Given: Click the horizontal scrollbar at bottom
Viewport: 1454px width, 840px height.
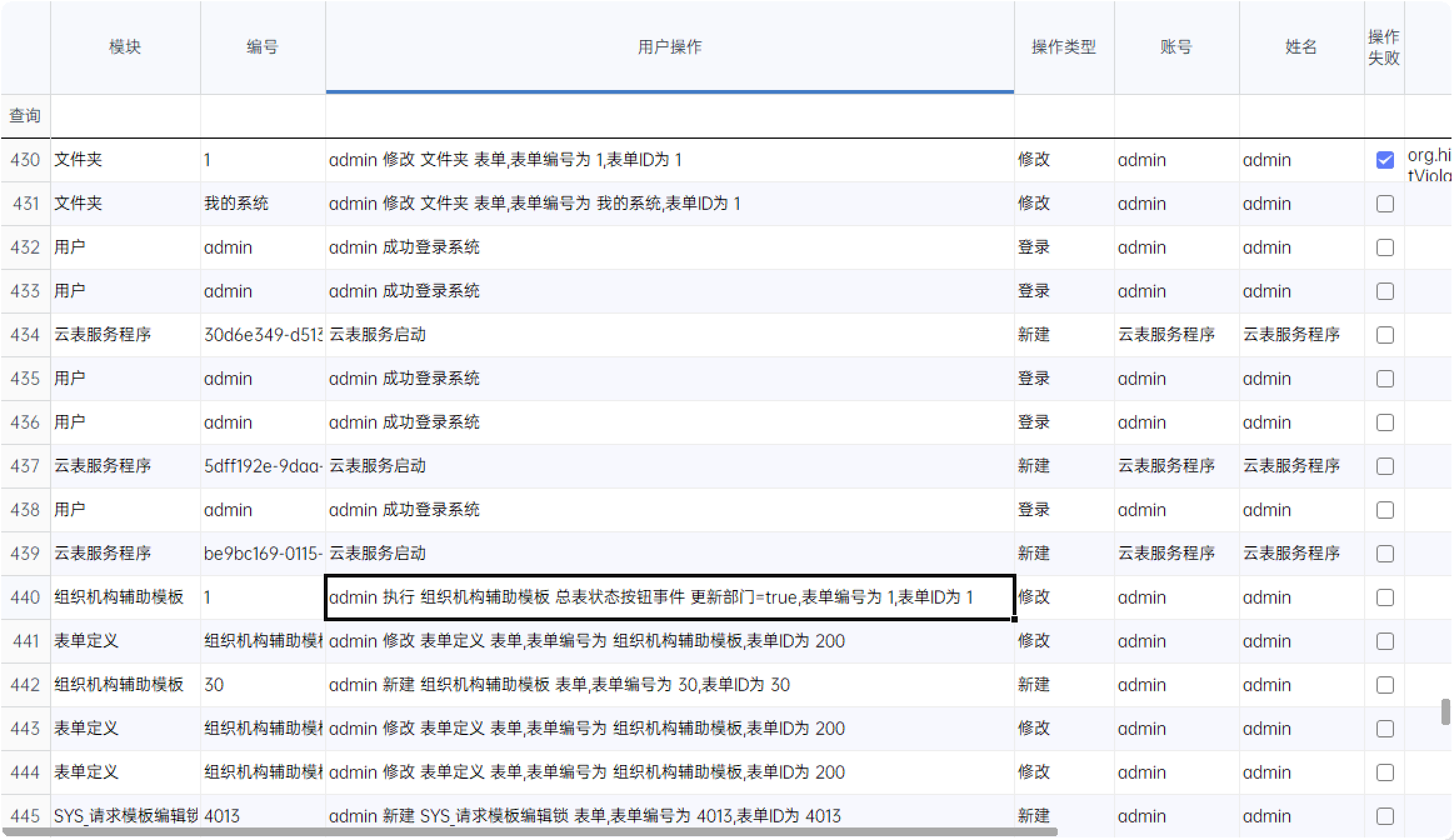Looking at the screenshot, I should coord(530,832).
